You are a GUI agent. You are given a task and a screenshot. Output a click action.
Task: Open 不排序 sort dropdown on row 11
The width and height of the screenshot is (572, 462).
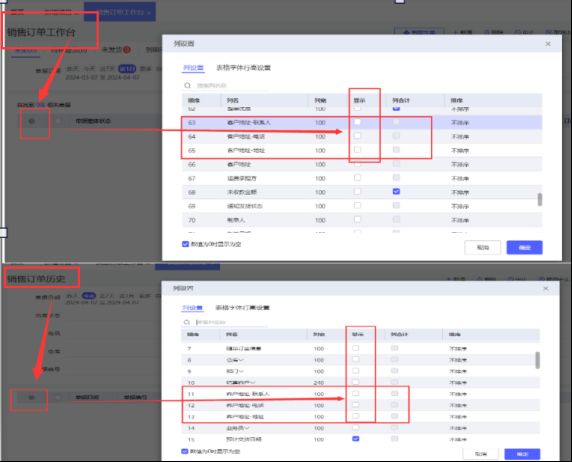(x=458, y=394)
